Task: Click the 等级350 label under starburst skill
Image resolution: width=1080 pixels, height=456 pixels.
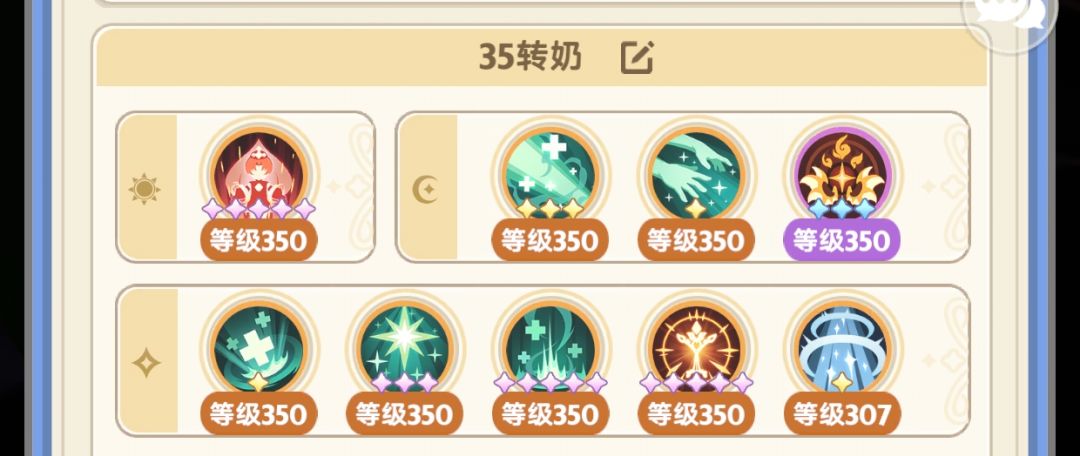Action: pyautogui.click(x=404, y=414)
